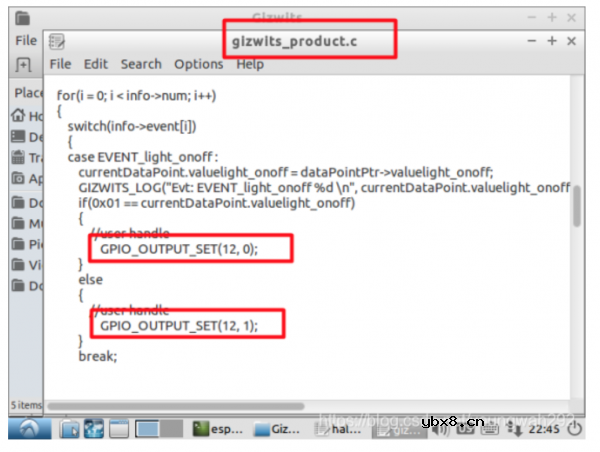Open the Edit menu
The image size is (600, 452).
[x=96, y=64]
